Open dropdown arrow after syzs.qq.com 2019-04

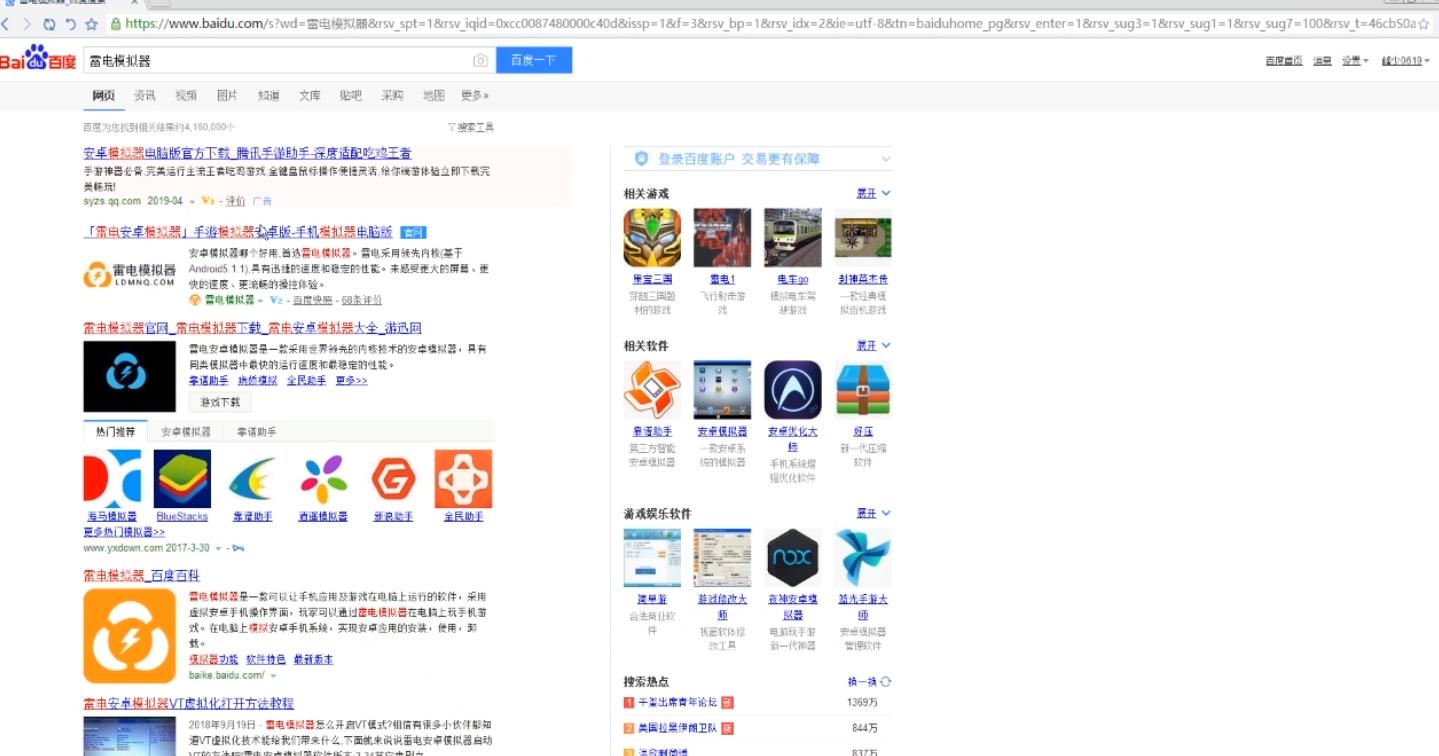pos(190,201)
